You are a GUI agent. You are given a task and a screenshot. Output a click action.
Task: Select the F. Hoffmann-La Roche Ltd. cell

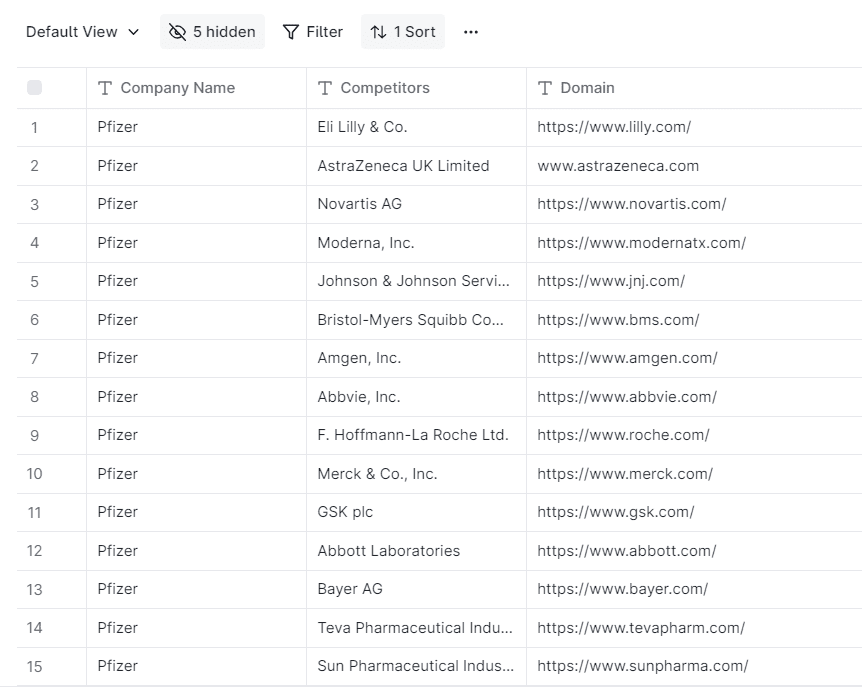click(x=416, y=435)
